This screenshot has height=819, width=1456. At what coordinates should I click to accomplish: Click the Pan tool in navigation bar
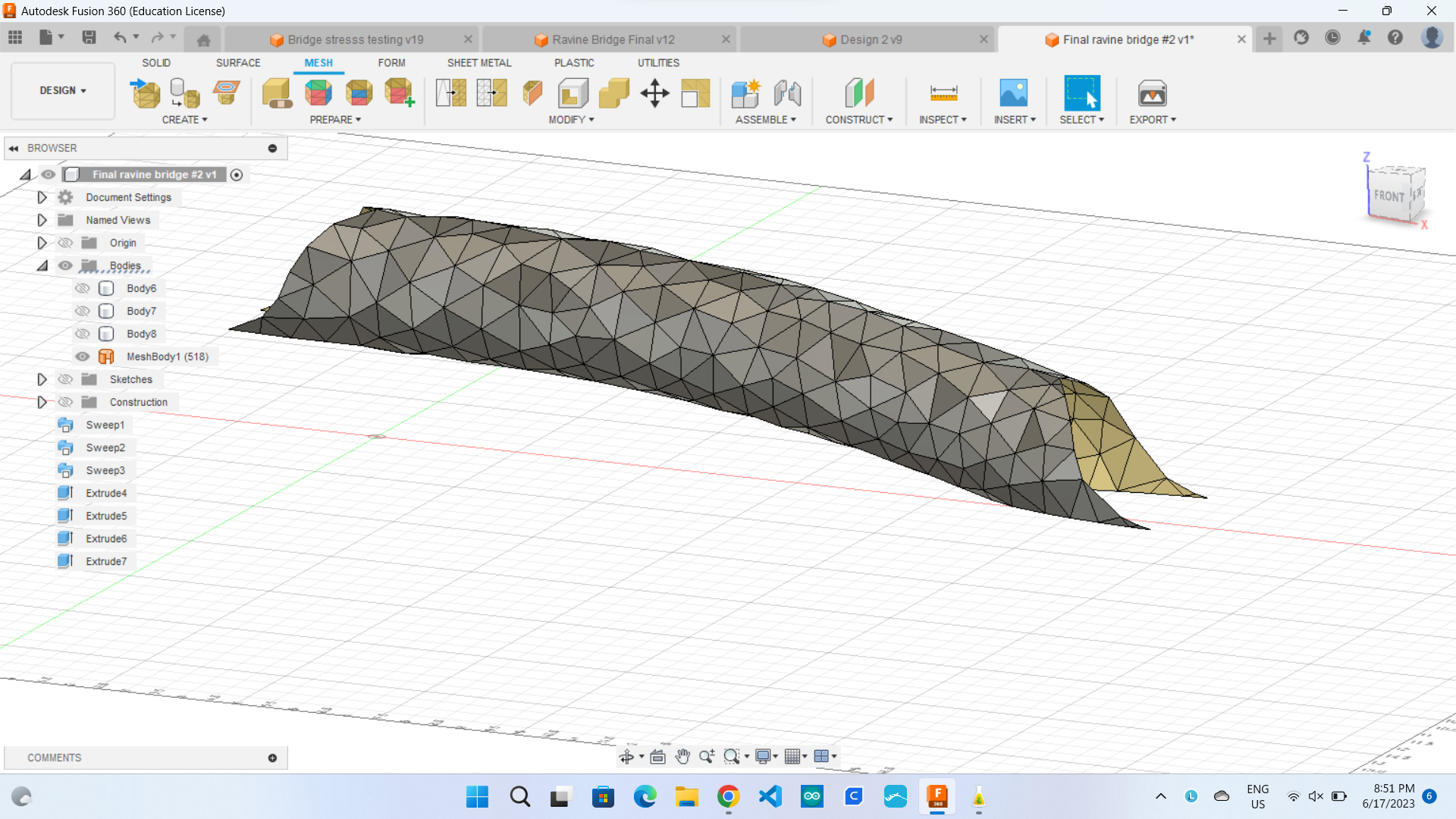[x=682, y=756]
